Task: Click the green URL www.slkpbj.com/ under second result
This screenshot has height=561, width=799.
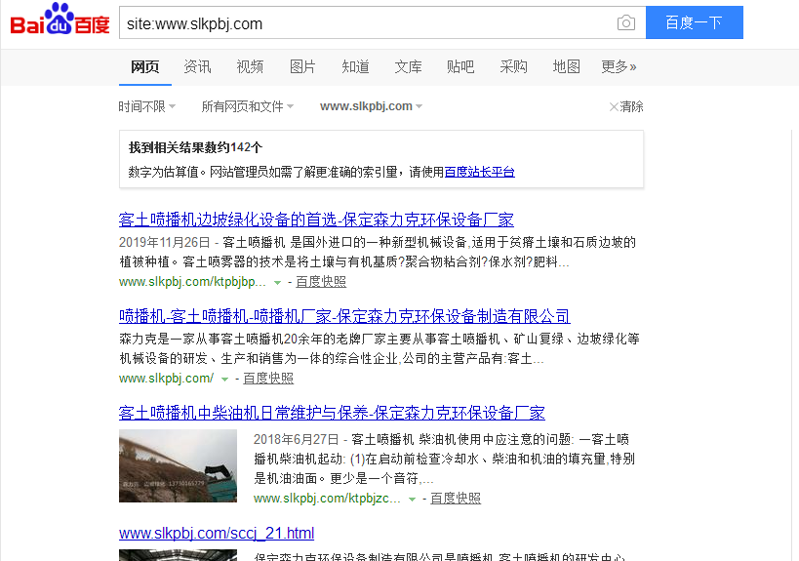Action: coord(167,379)
